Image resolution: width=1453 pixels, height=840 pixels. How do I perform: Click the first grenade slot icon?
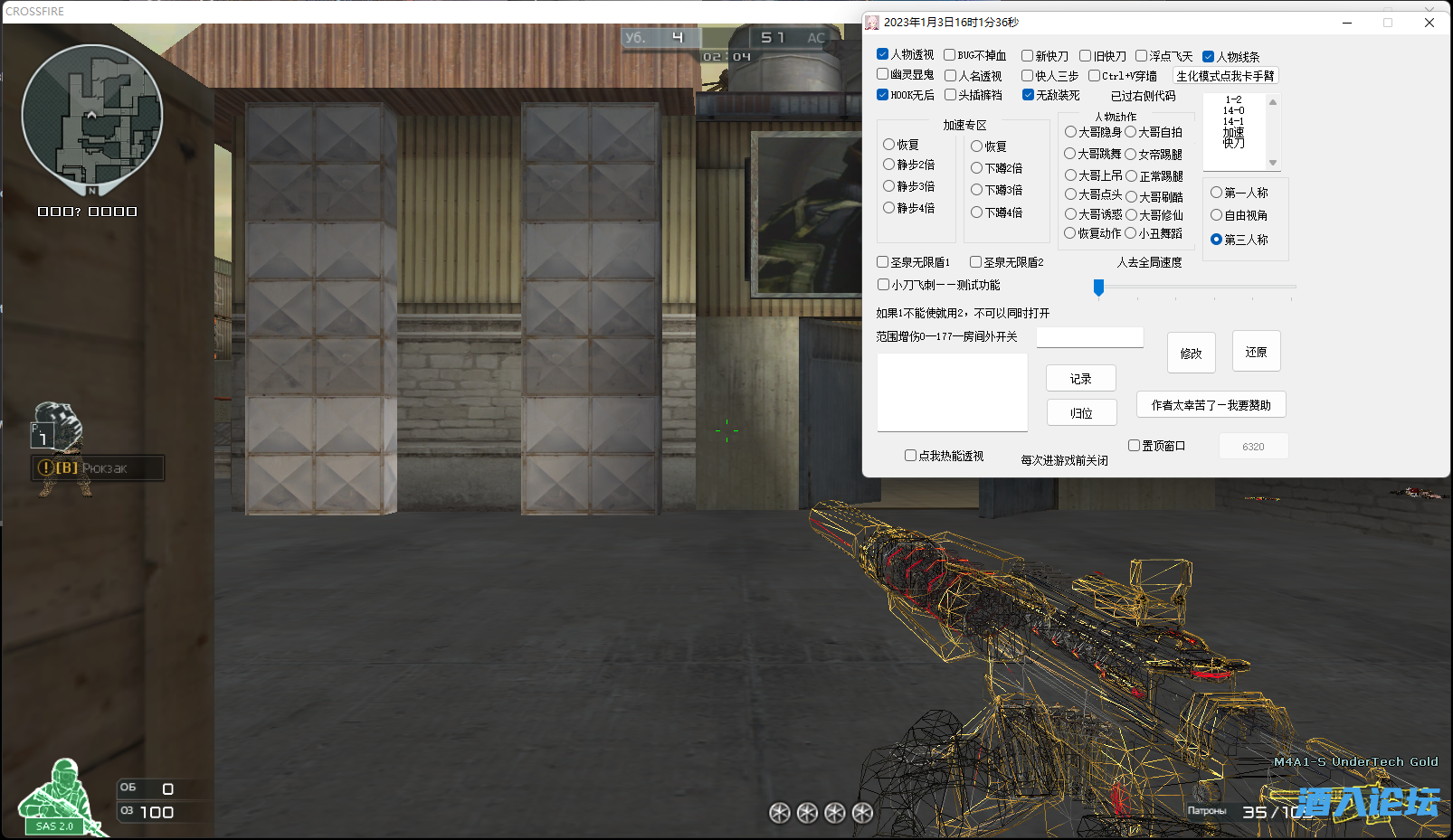pos(779,813)
